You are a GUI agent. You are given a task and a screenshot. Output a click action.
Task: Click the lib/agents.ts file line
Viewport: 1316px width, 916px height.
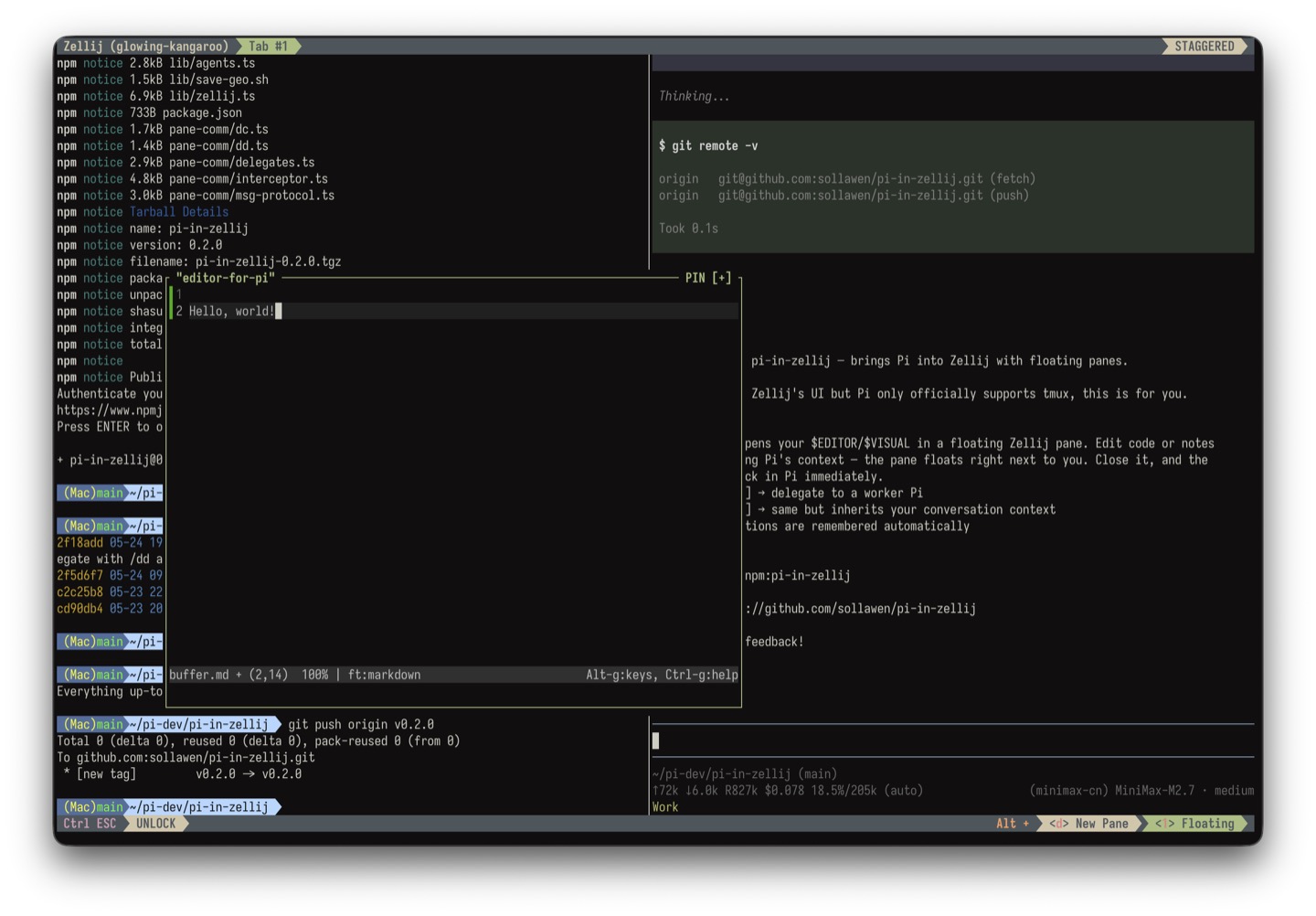[x=156, y=63]
